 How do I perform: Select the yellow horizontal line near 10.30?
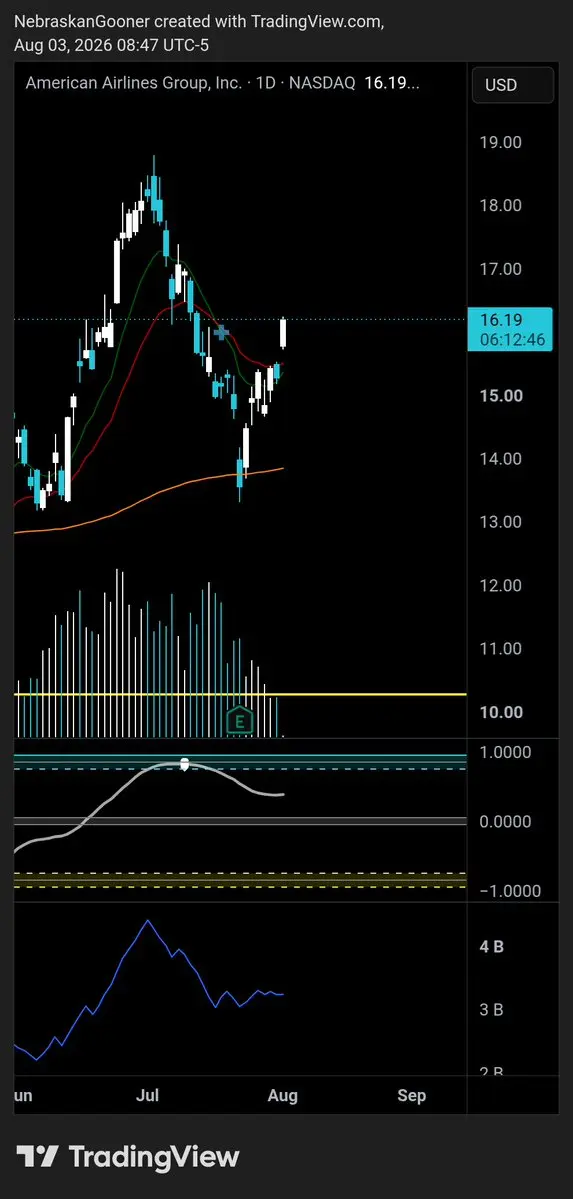click(240, 694)
